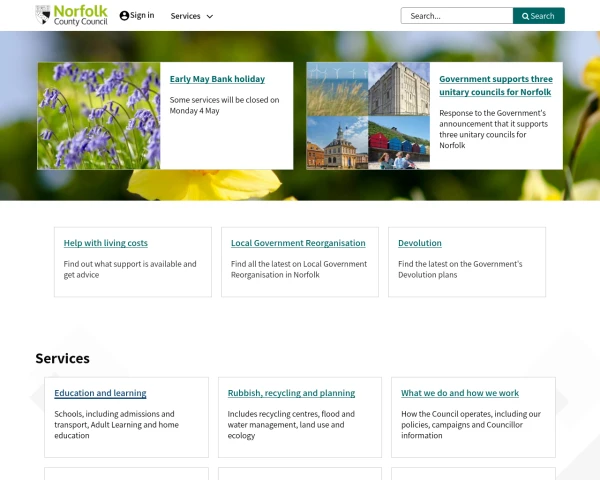Viewport: 600px width, 480px height.
Task: Click the Sign in user icon
Action: coord(124,16)
